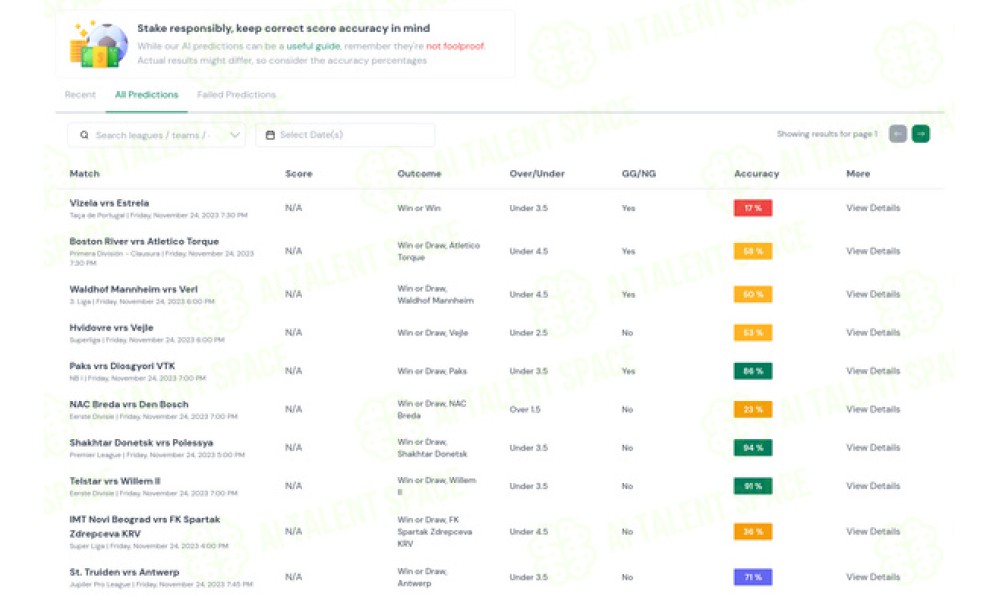Click the 'Stake responsibly' banner heading
Screen dimensions: 1000x600
[284, 28]
